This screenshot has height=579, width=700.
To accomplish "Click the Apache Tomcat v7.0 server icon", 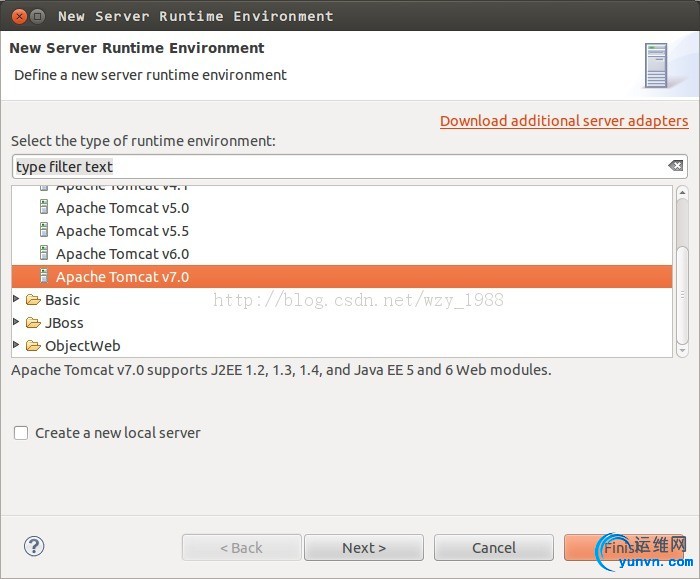I will [44, 276].
